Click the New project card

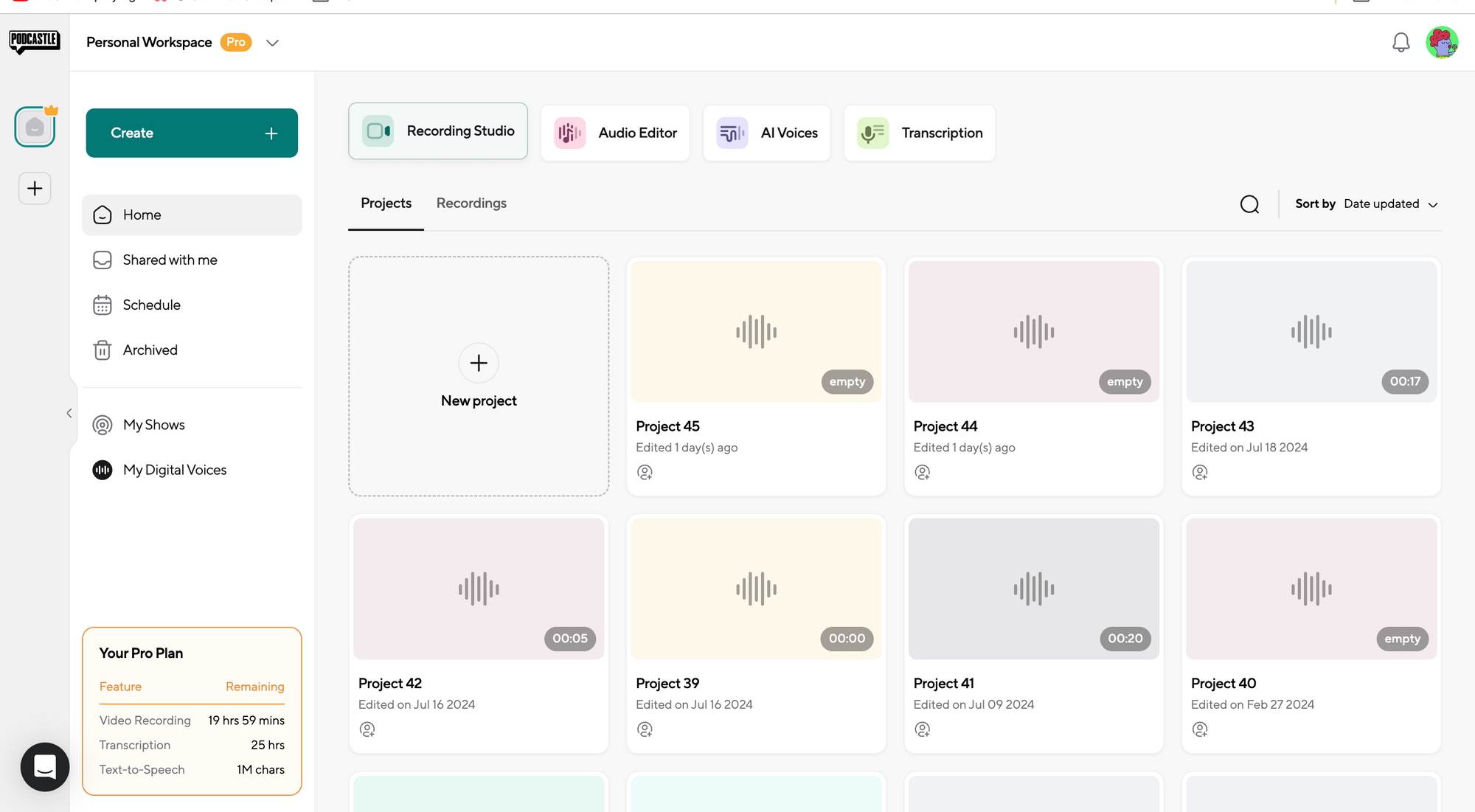[479, 376]
